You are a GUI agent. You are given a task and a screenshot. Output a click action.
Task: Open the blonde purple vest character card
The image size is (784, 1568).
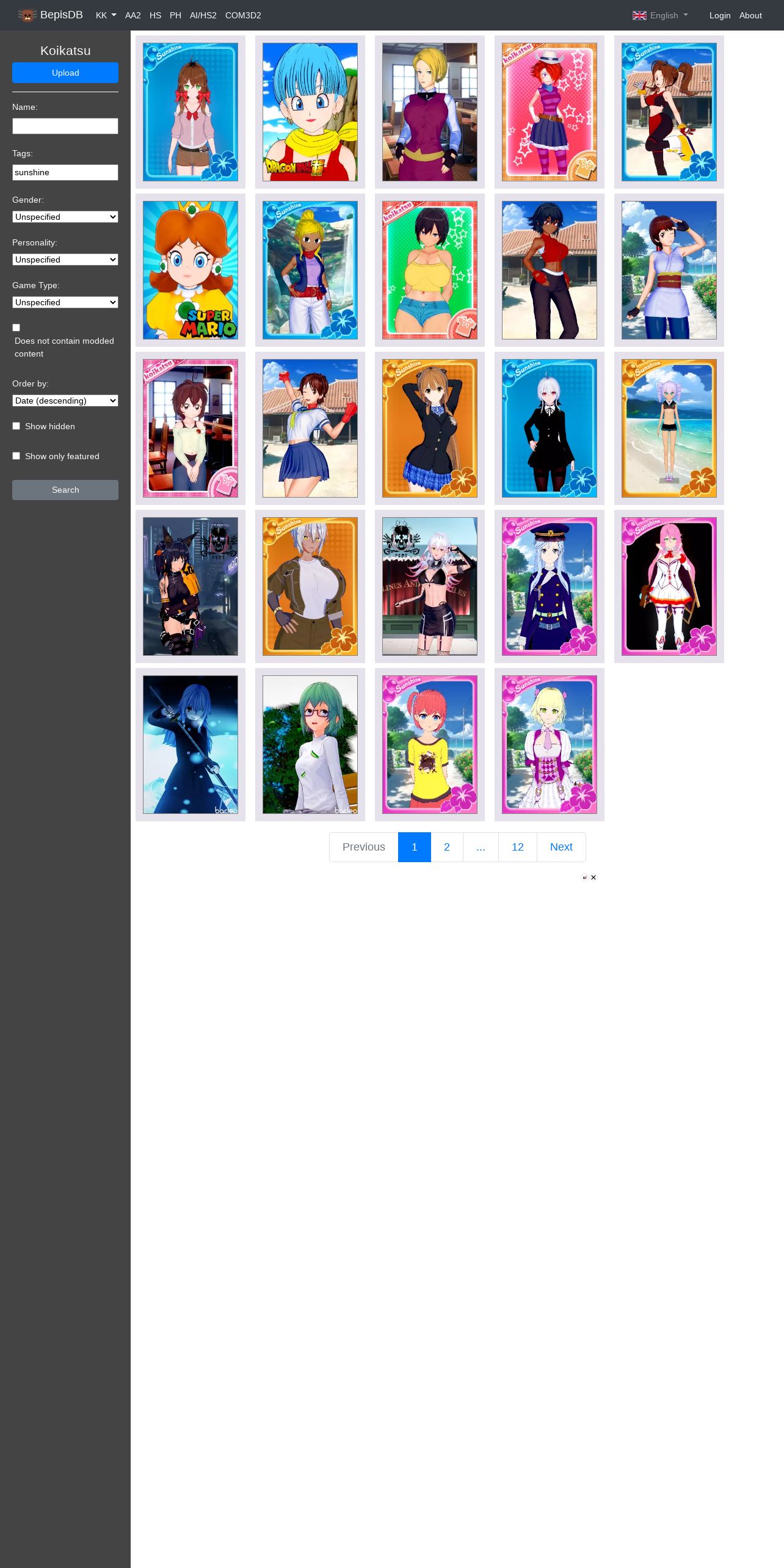click(430, 112)
